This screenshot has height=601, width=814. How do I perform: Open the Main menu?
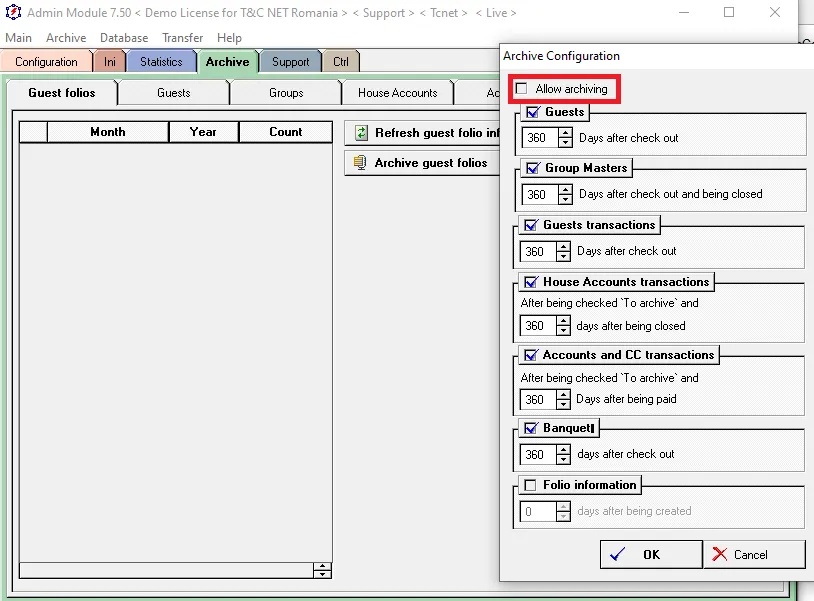(18, 38)
